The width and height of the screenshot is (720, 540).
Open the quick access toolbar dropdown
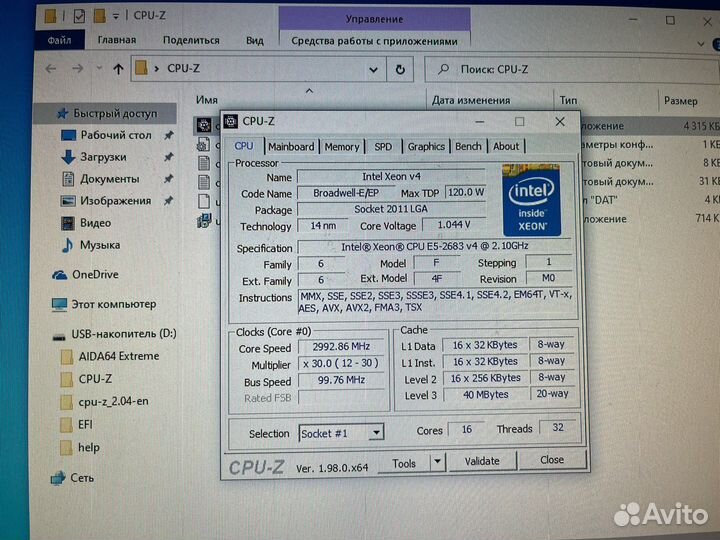click(x=115, y=17)
